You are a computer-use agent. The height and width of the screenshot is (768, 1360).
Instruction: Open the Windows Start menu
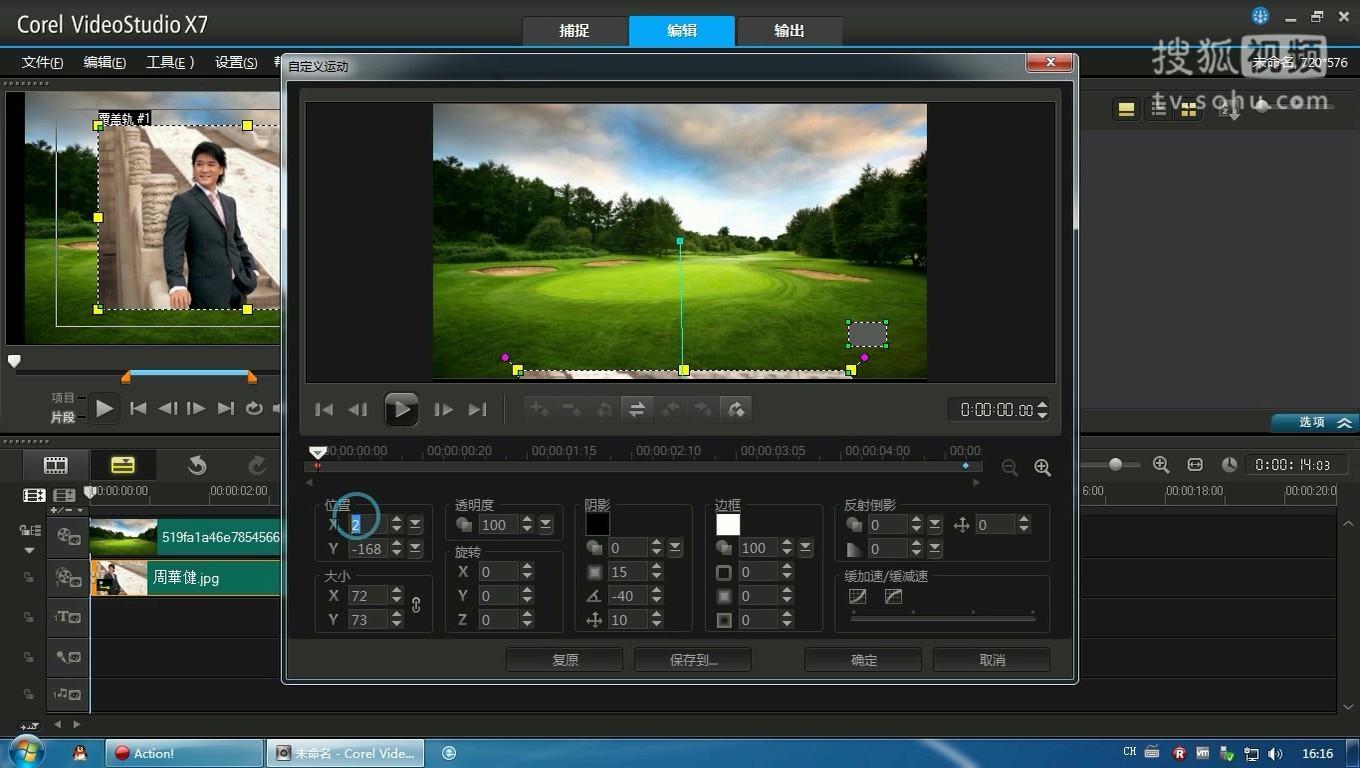click(27, 753)
